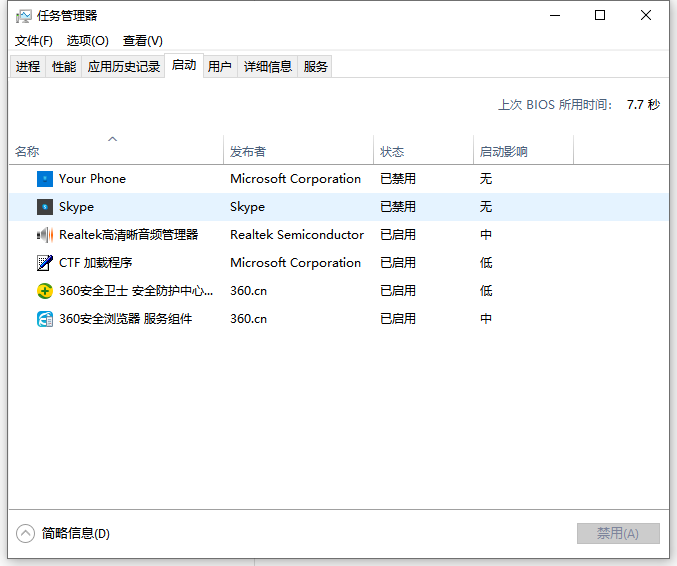Image resolution: width=677 pixels, height=566 pixels.
Task: Select the Realtek高清晰音频管理器 entry
Action: point(129,235)
